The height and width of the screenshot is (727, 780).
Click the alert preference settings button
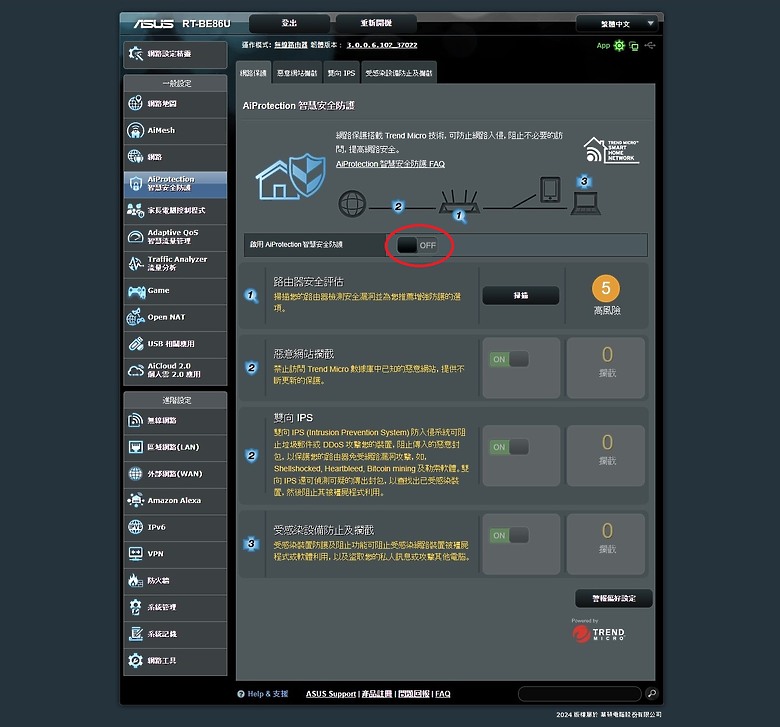coord(613,598)
